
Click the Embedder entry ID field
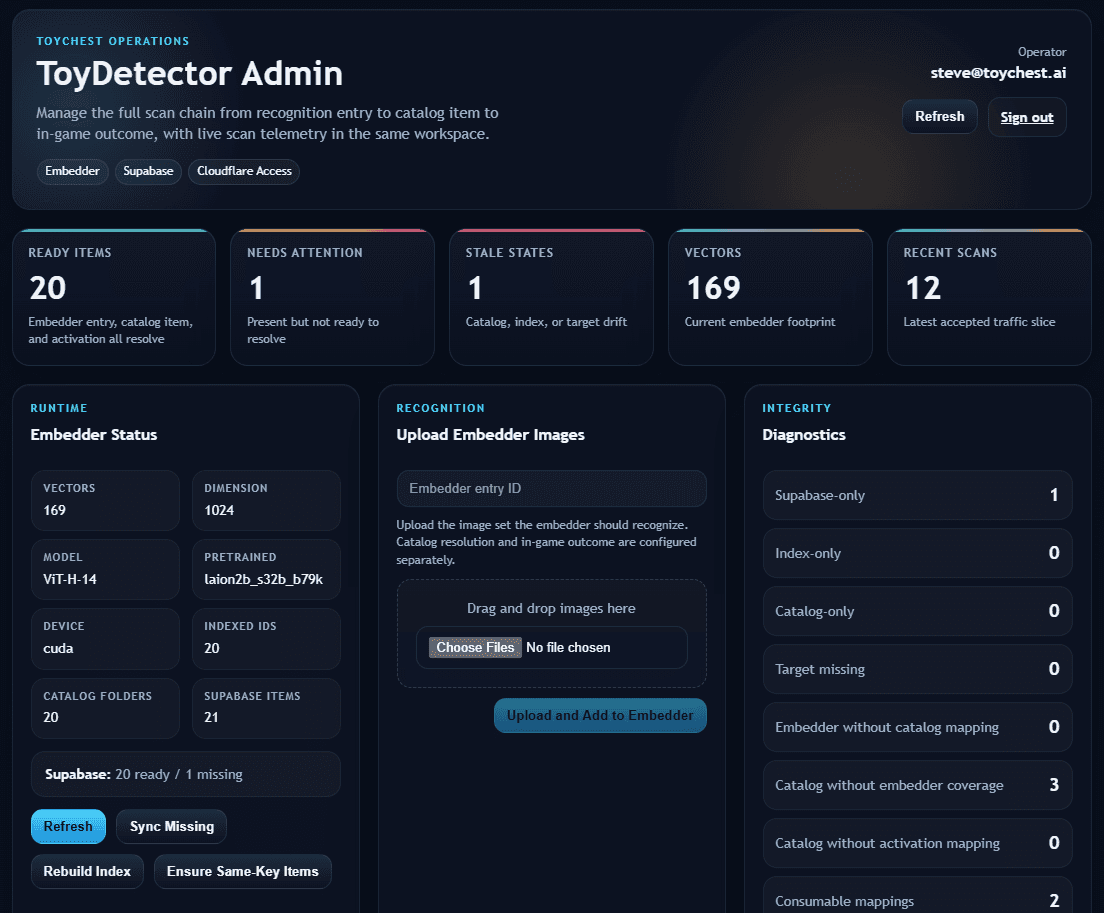coord(551,488)
